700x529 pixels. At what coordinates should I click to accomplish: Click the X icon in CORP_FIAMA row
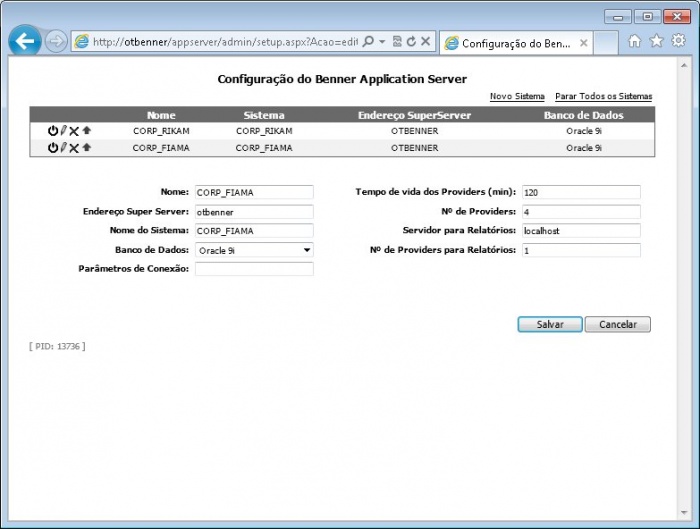coord(74,148)
